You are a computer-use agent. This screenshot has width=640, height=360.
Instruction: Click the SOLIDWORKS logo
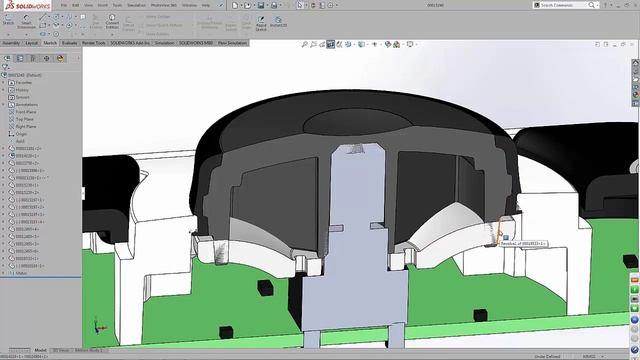coord(27,5)
